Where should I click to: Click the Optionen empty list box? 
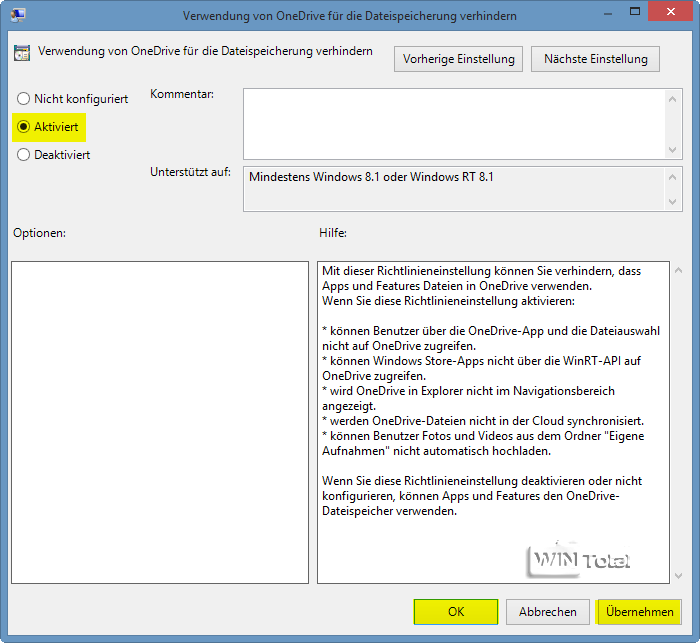coord(160,422)
